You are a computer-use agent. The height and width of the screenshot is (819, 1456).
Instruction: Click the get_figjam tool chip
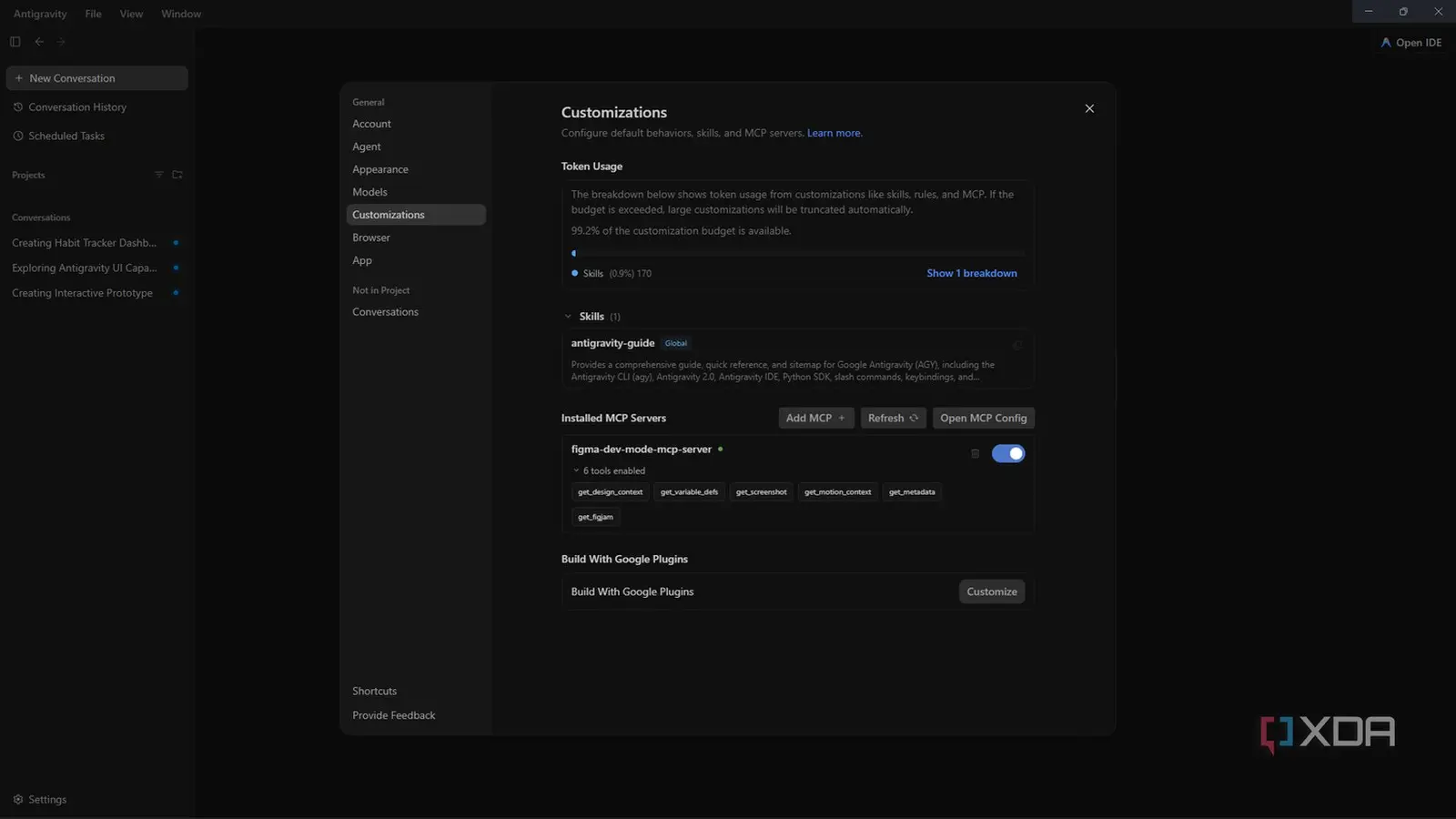[596, 517]
